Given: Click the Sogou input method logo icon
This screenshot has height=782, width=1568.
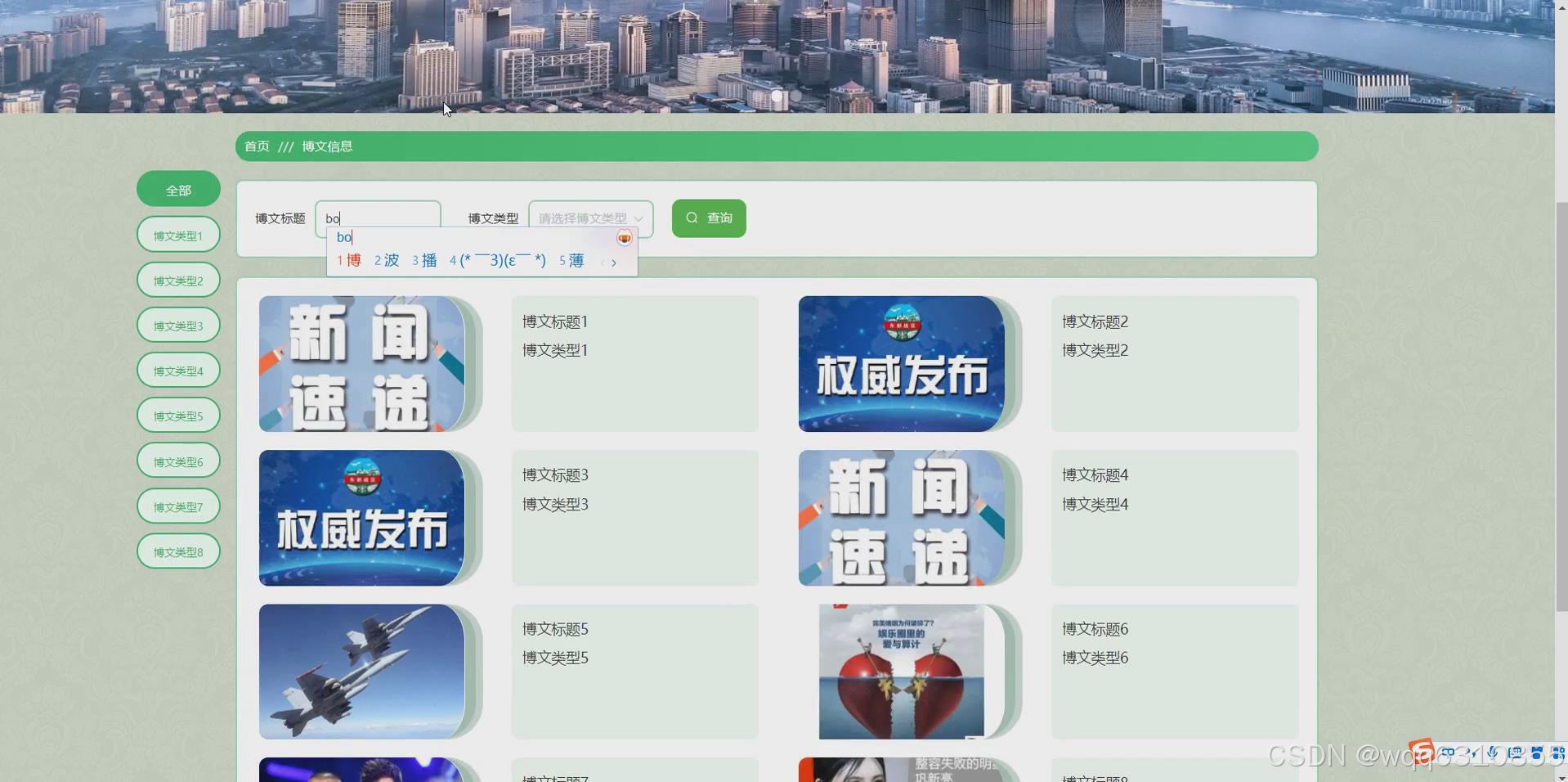Looking at the screenshot, I should pos(1421,748).
